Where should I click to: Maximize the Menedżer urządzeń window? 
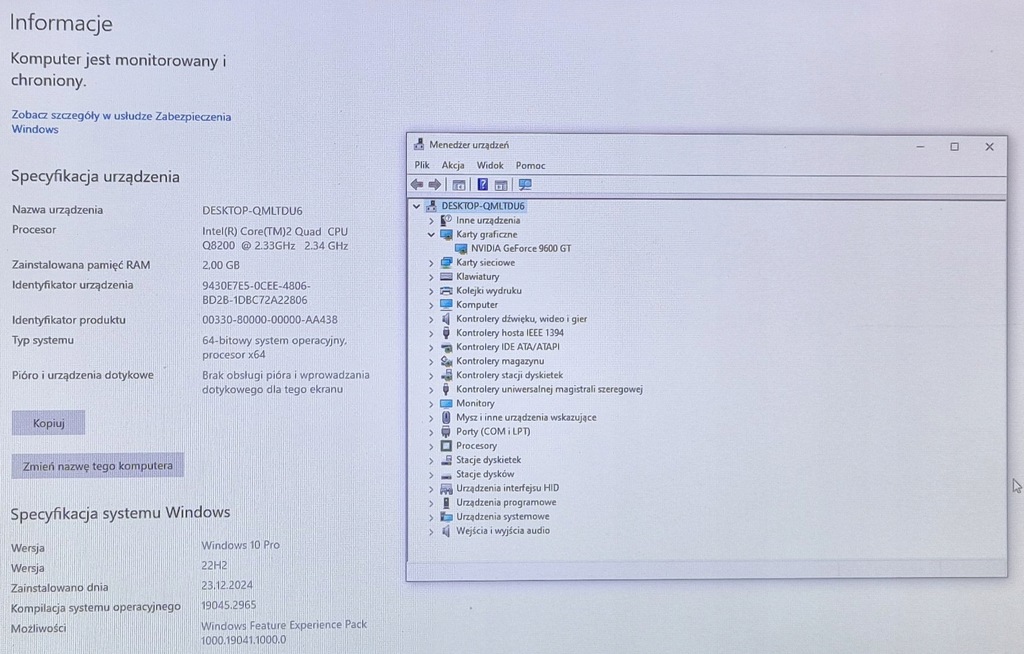point(954,147)
